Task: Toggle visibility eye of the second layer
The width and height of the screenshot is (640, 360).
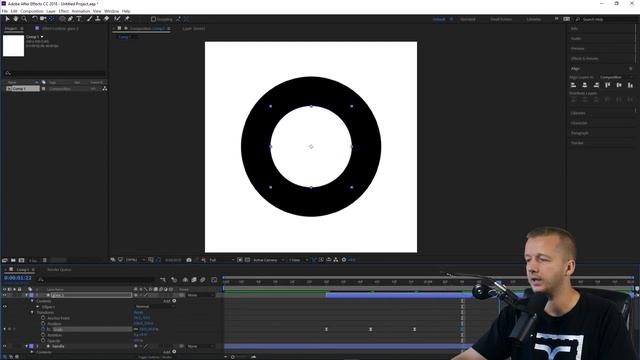Action: [x=4, y=346]
